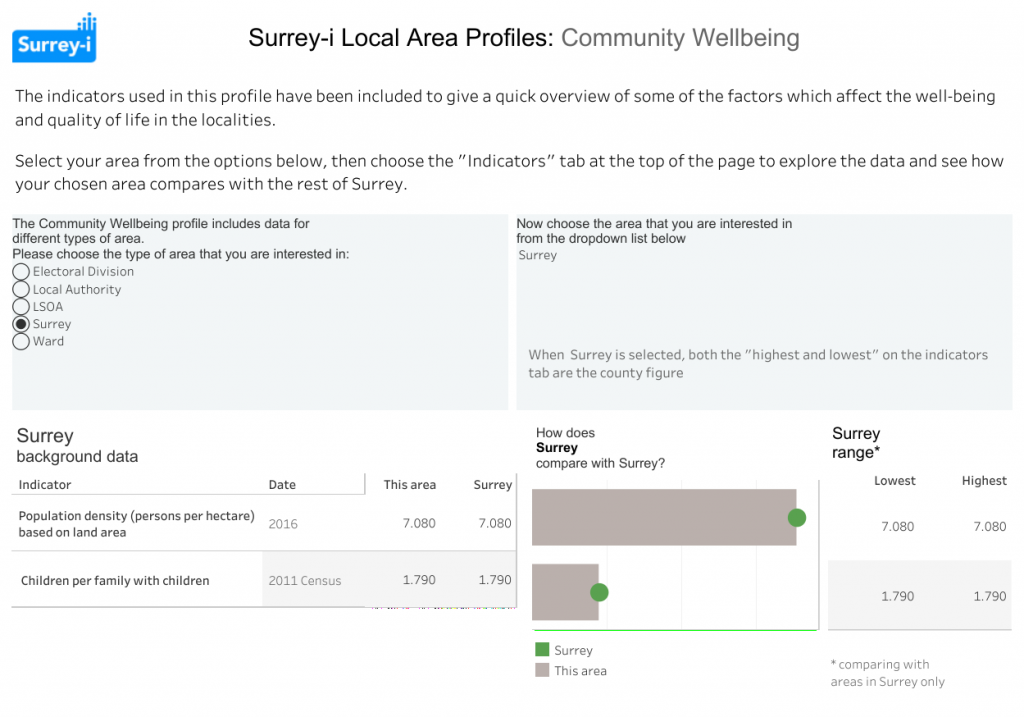Switch area type to Ward
1024x717 pixels.
click(x=21, y=342)
